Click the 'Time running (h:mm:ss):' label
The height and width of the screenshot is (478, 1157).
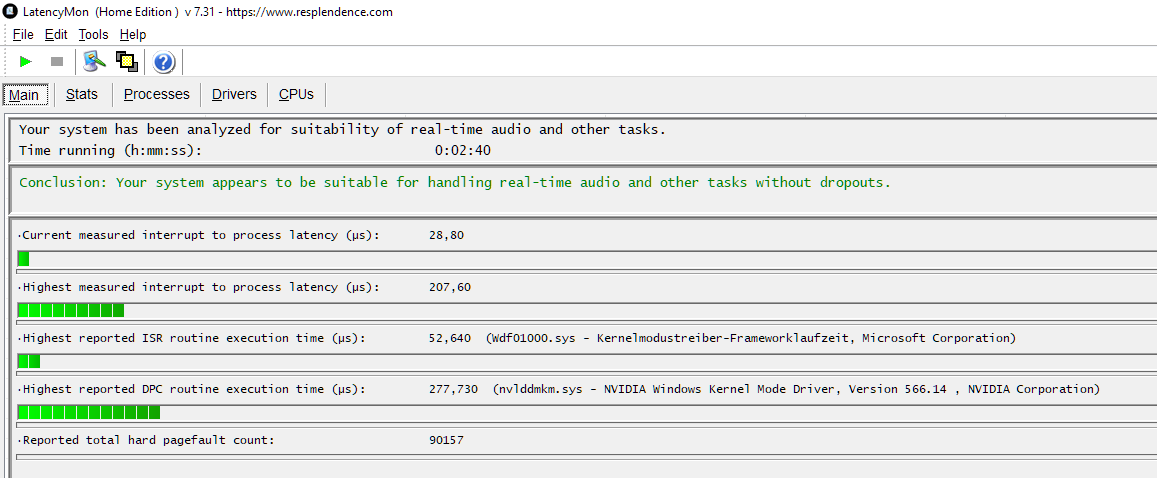(110, 150)
